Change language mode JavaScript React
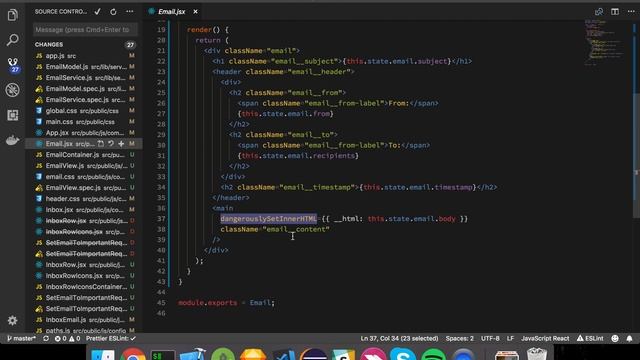Image resolution: width=640 pixels, height=360 pixels. (545, 338)
